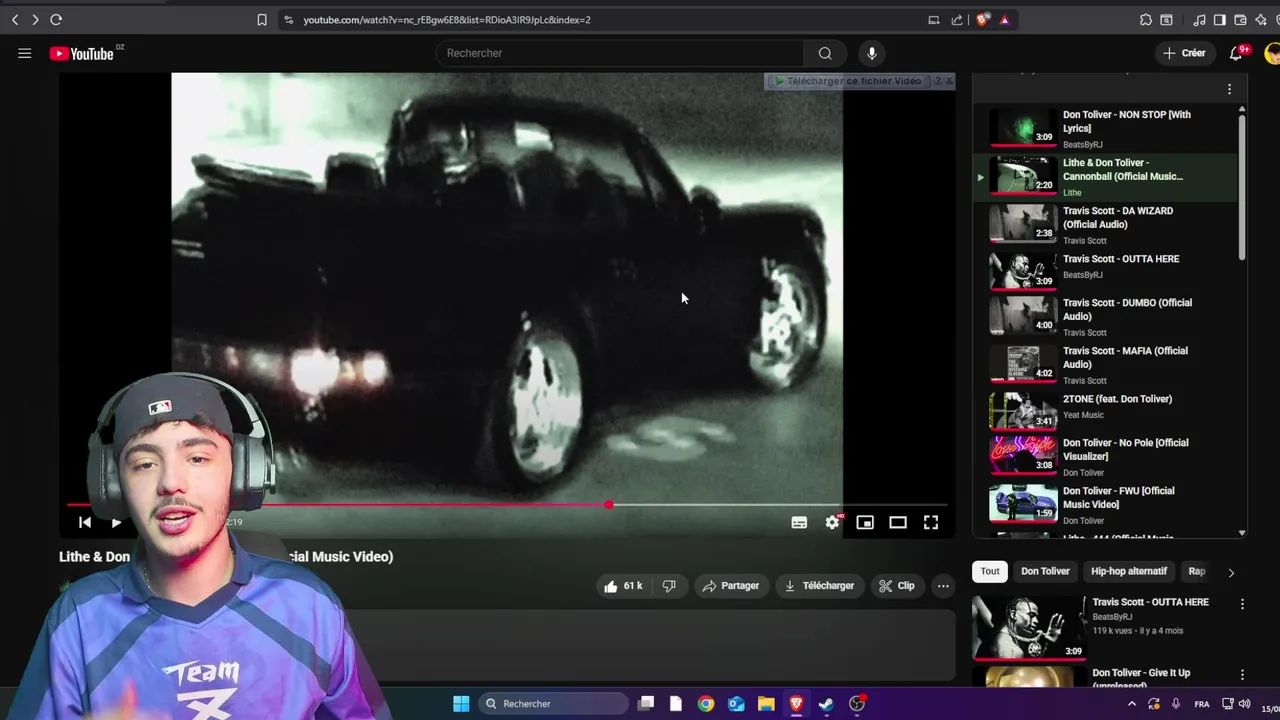The width and height of the screenshot is (1280, 720).
Task: Click the video progress bar scrubber
Action: point(609,505)
